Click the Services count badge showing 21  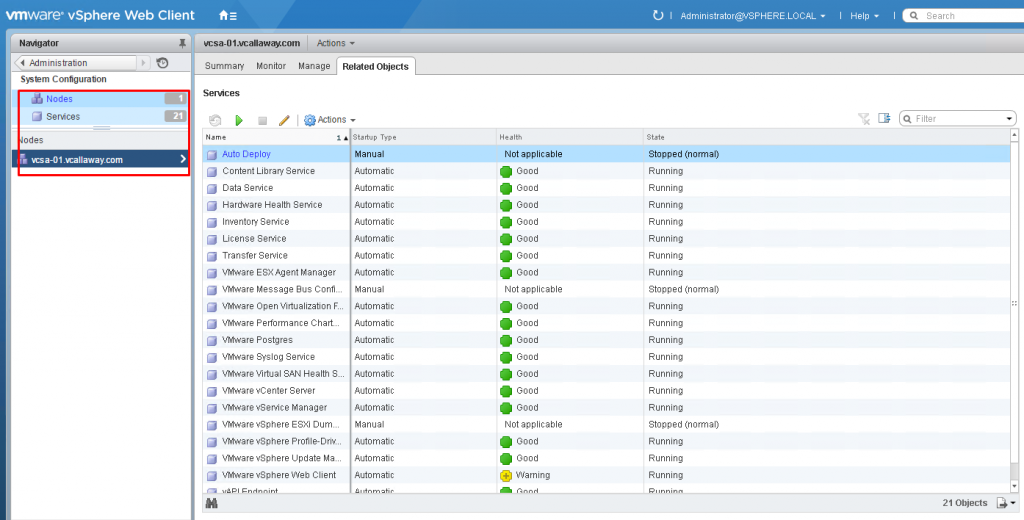coord(175,117)
